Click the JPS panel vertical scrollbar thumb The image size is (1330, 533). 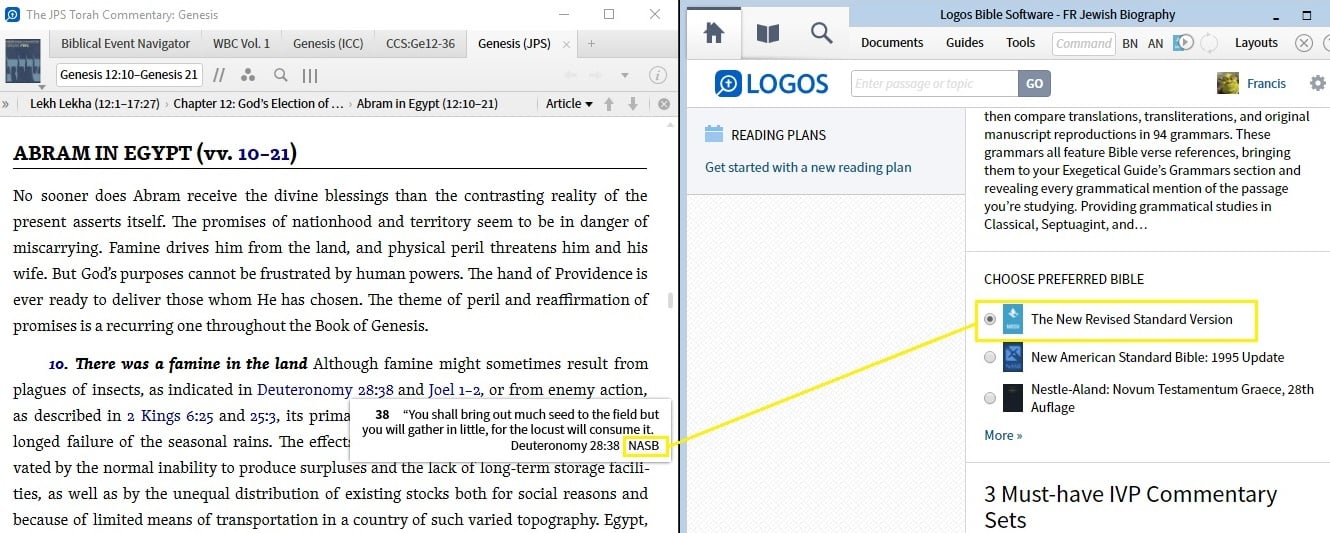click(x=671, y=300)
